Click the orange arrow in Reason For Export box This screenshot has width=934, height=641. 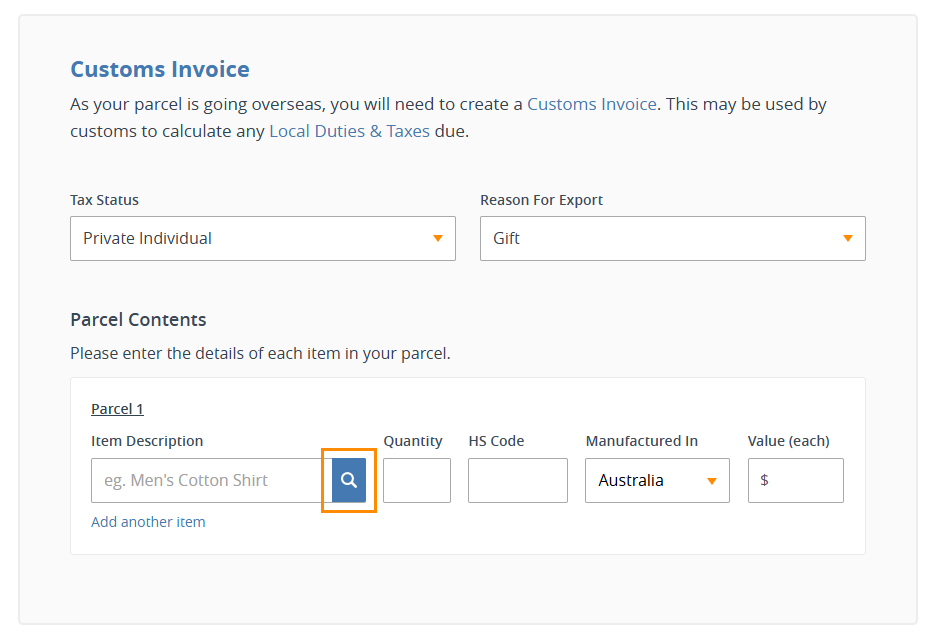point(848,238)
